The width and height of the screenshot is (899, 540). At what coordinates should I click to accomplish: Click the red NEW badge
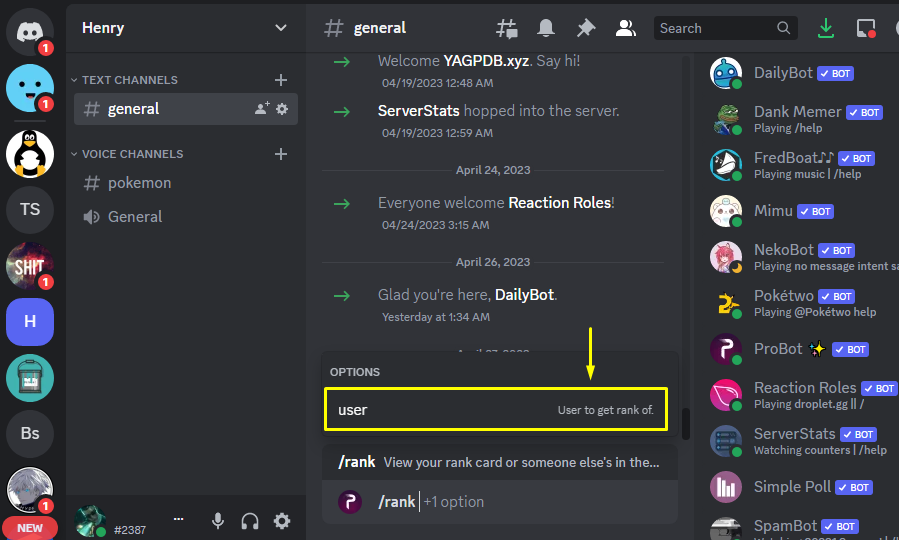pyautogui.click(x=30, y=528)
